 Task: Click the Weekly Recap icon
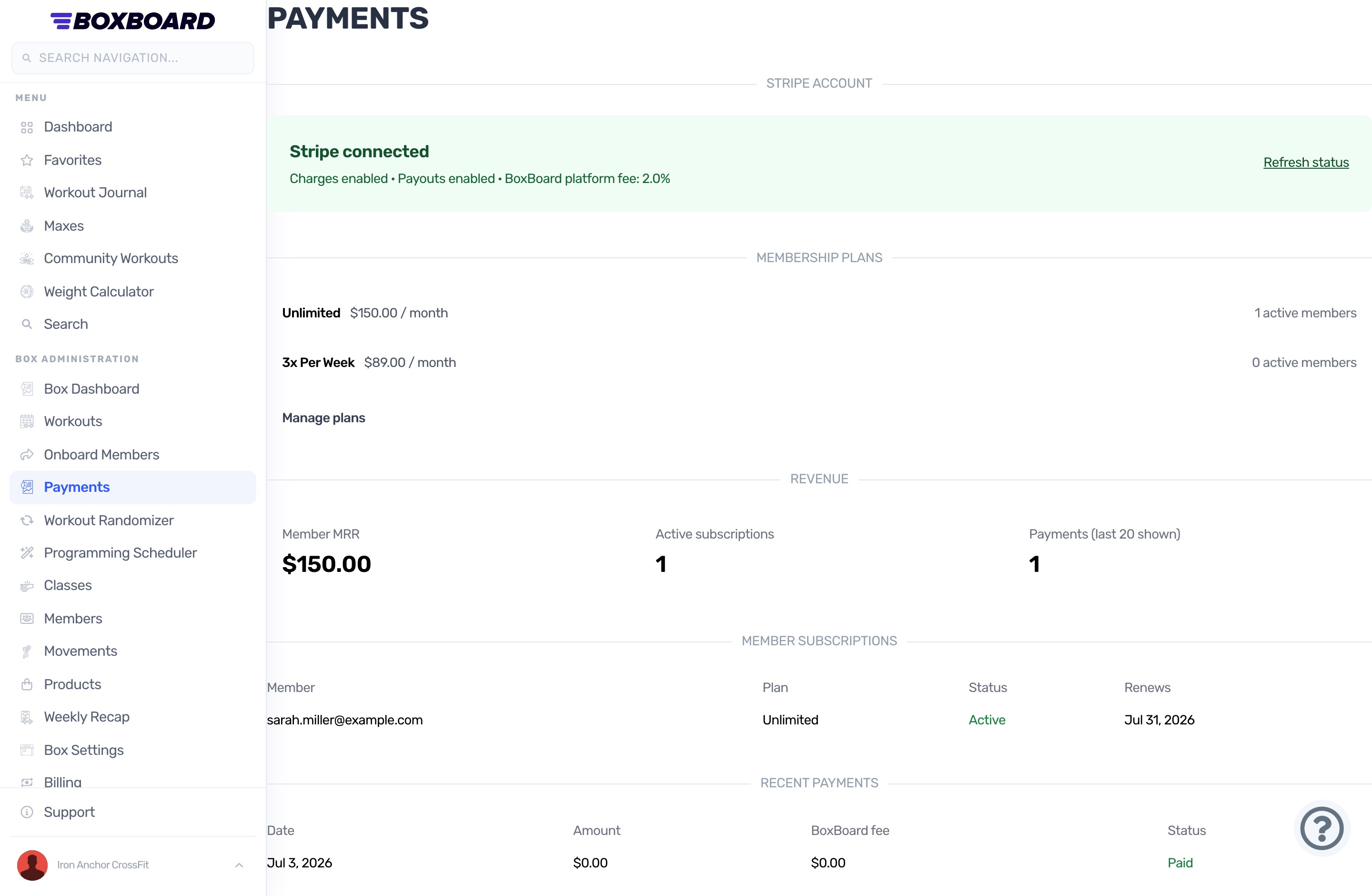click(x=27, y=717)
